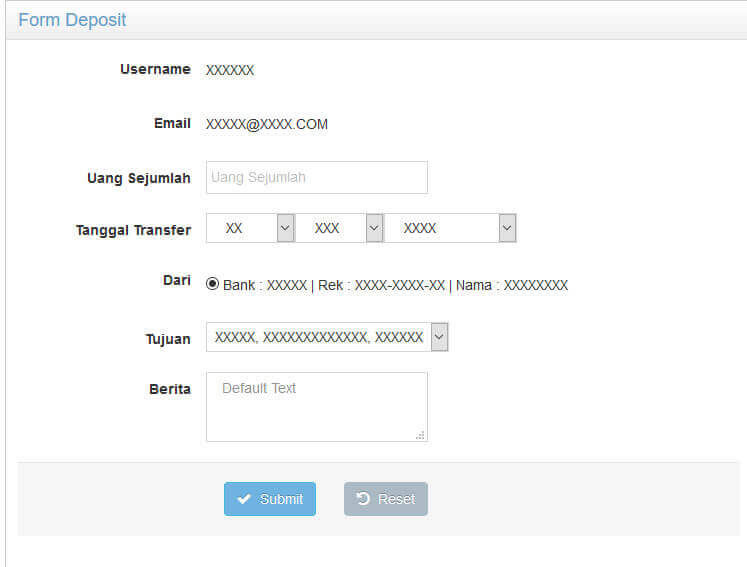The width and height of the screenshot is (747, 567).
Task: Click the Reset button
Action: pos(385,499)
